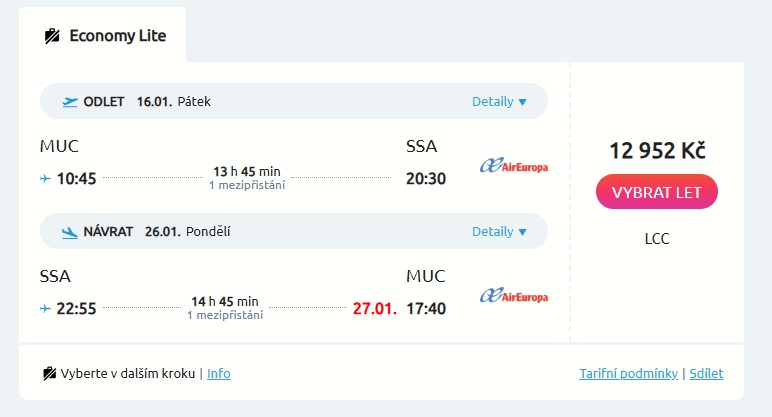Screen dimensions: 772x417
Task: Click the departure plane icon beside ODLET
Action: (69, 101)
